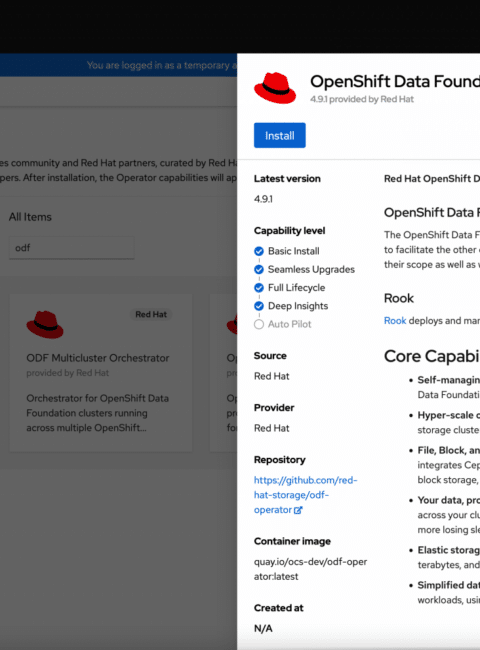Screen dimensions: 480x650
Task: Click the container image quay.io text
Action: 310,569
